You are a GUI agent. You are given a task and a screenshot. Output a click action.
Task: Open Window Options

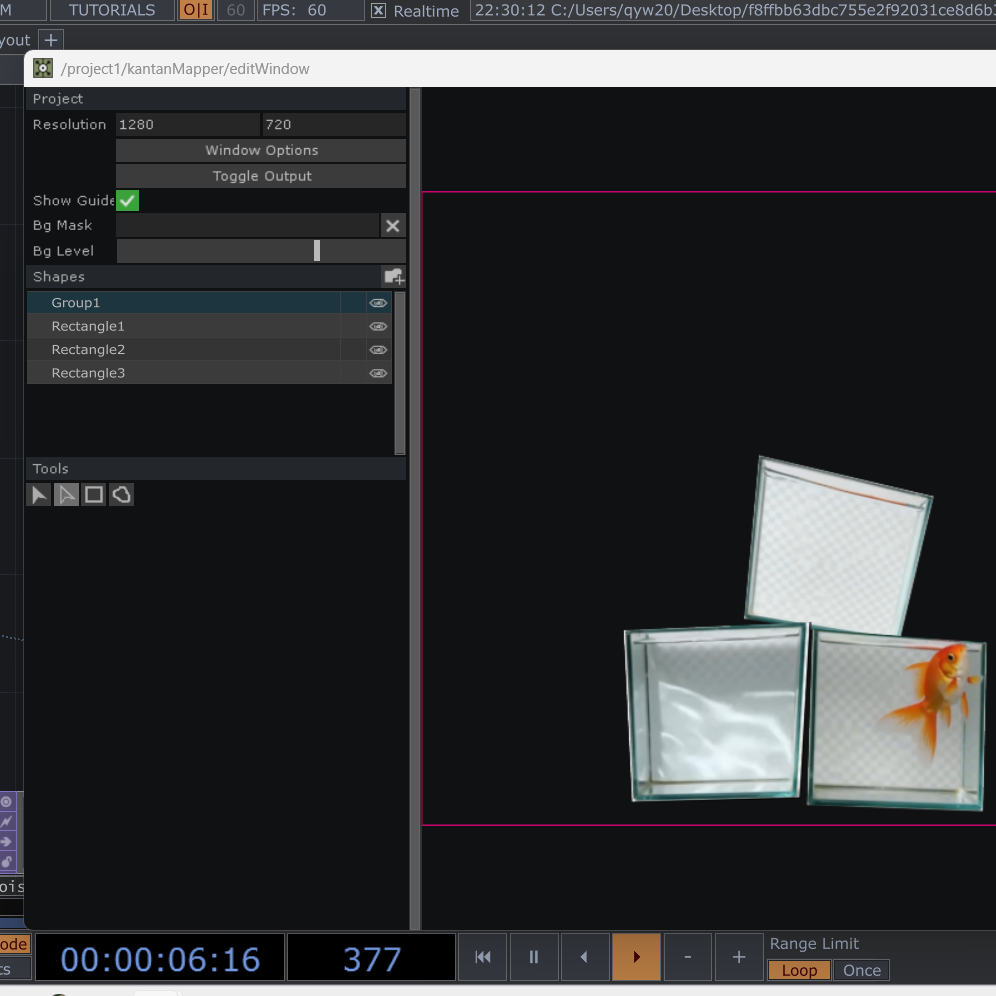261,150
